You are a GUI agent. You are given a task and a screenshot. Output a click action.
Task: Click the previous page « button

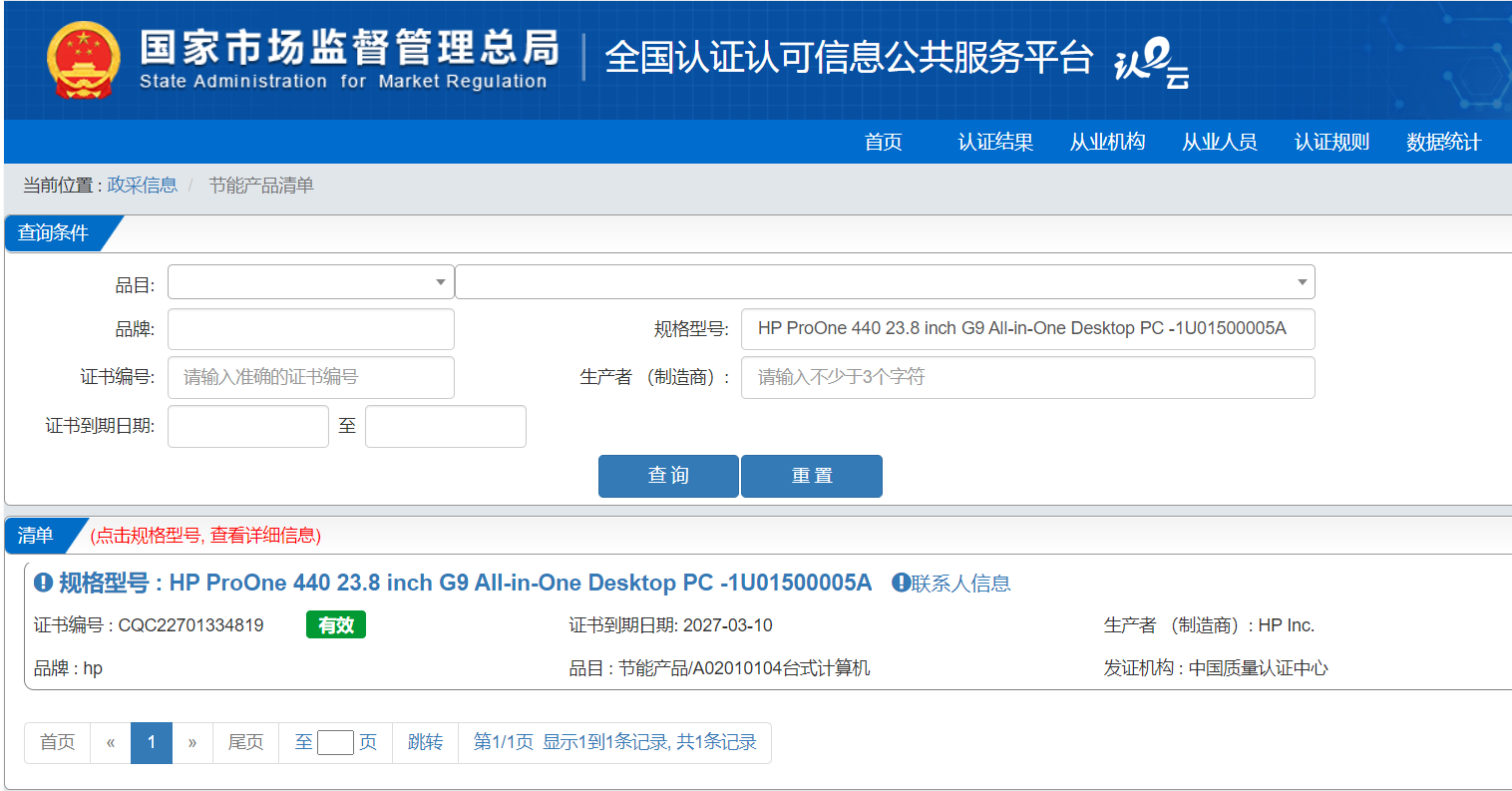coord(111,742)
